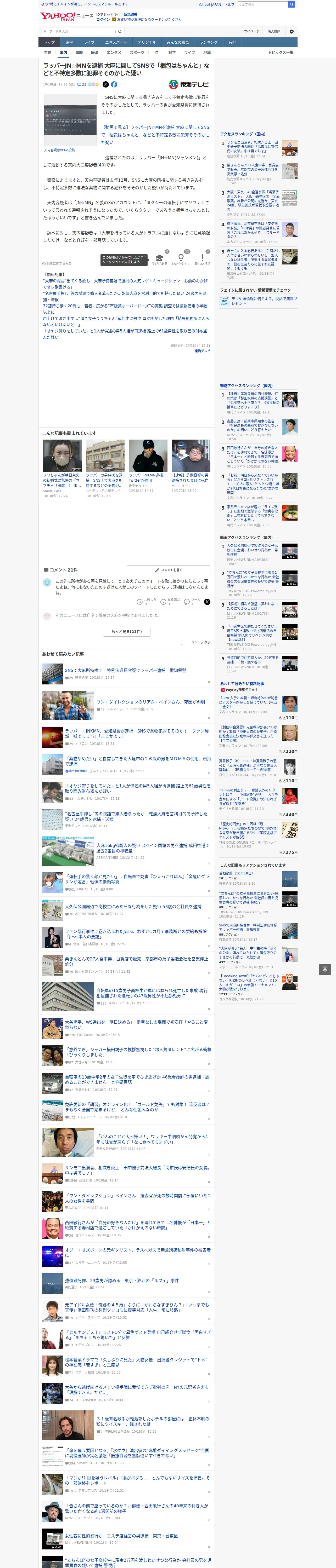Click the back-to-top arrow button
The width and height of the screenshot is (336, 1568).
pos(325,969)
